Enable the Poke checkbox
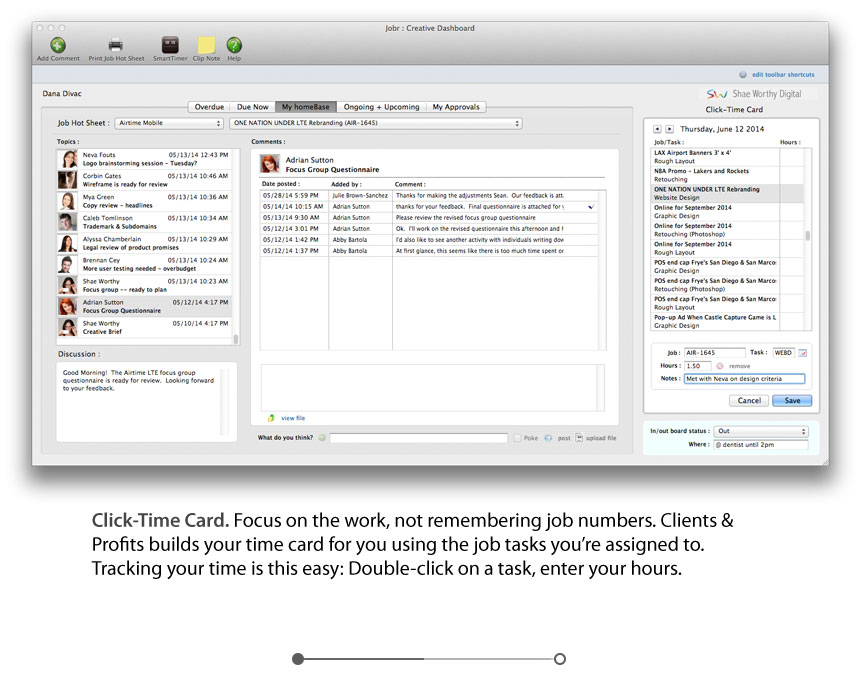The height and width of the screenshot is (680, 860). [517, 438]
